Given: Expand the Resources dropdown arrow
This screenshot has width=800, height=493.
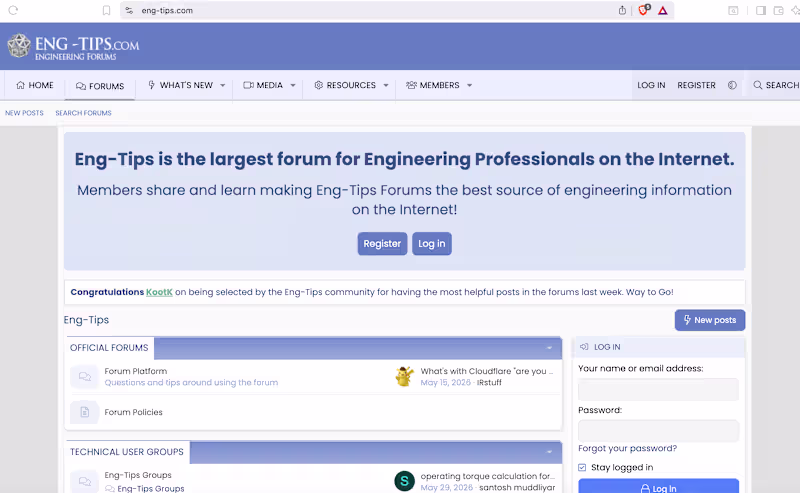Looking at the screenshot, I should click(386, 85).
